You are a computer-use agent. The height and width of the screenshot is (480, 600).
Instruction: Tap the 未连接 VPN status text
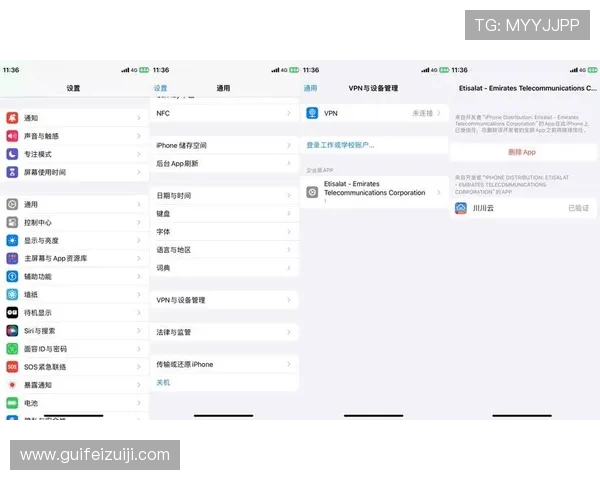pyautogui.click(x=422, y=113)
